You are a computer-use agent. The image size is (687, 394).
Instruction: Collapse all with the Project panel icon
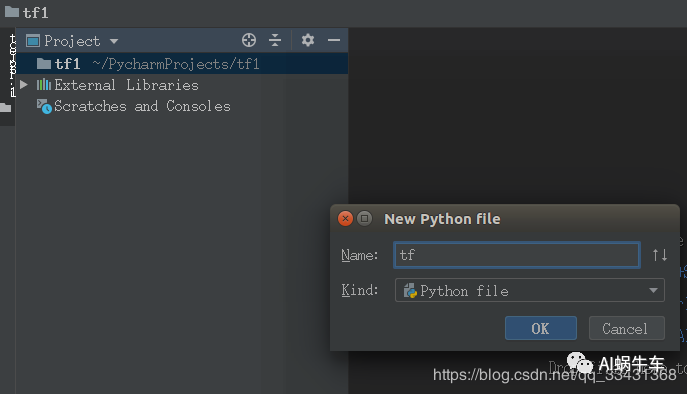click(275, 40)
